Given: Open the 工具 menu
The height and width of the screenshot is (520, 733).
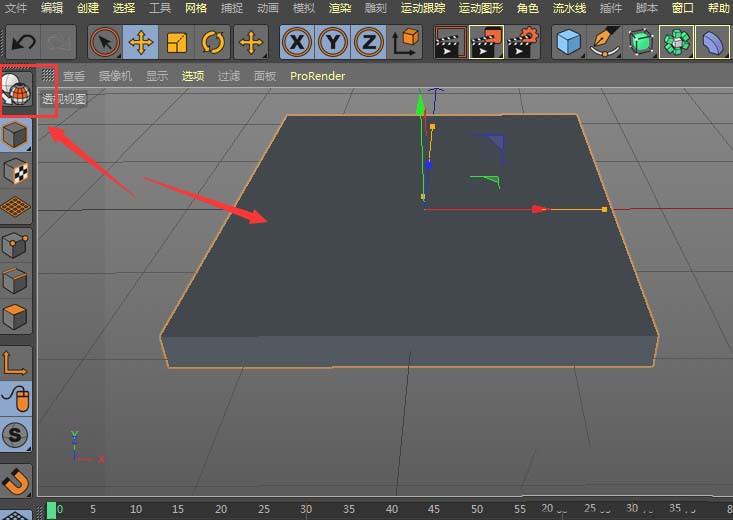Looking at the screenshot, I should (159, 8).
